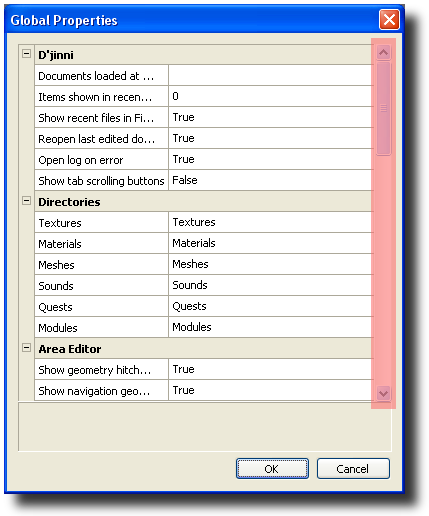This screenshot has width=429, height=516.
Task: Click the scrollbar down arrow
Action: coord(383,393)
